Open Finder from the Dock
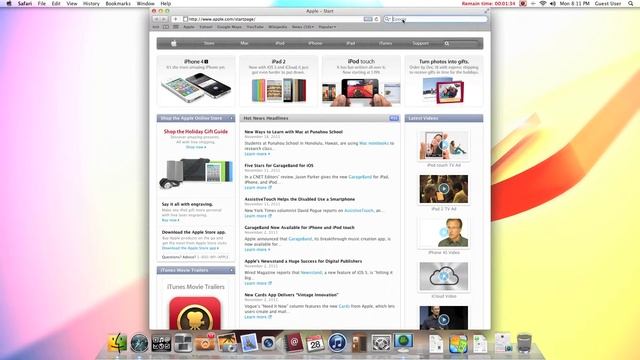The height and width of the screenshot is (360, 640). point(118,342)
